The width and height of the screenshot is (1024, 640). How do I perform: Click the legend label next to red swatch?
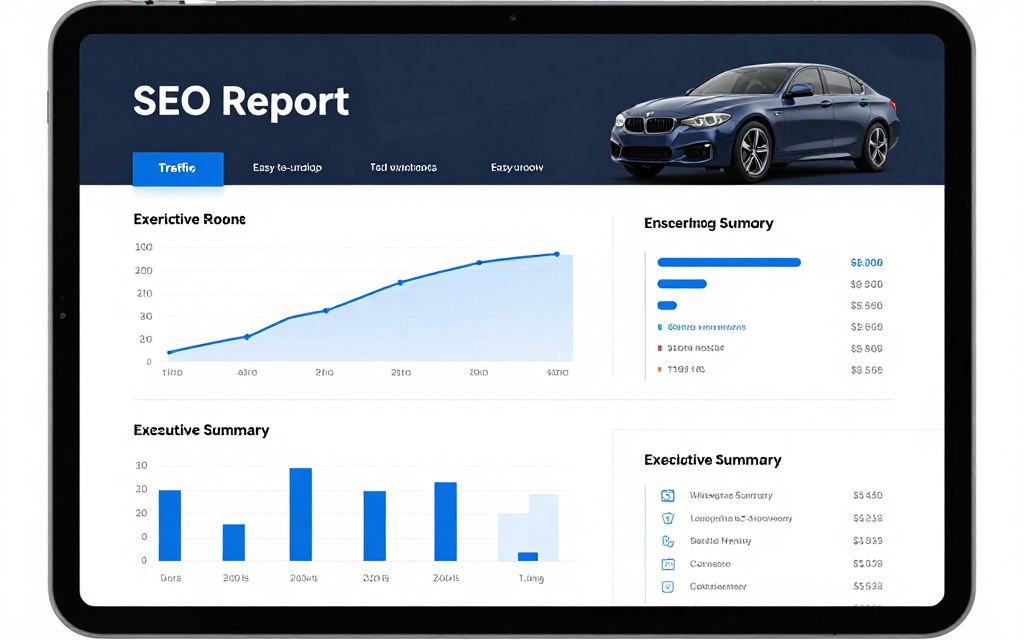tap(696, 349)
